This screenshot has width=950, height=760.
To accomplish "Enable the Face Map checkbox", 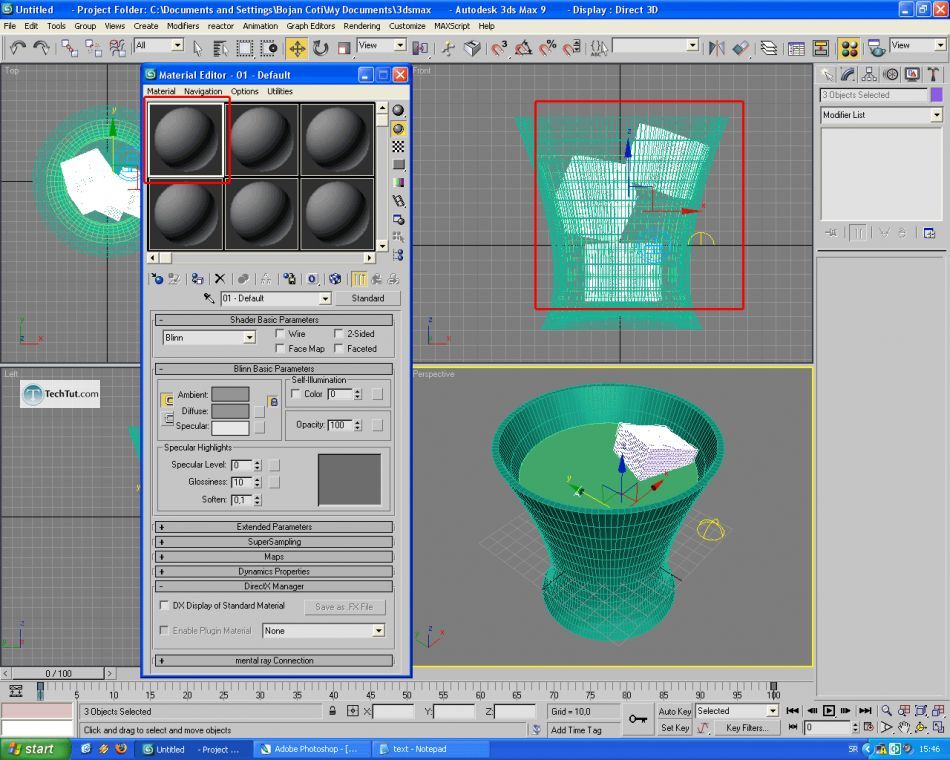I will 280,348.
